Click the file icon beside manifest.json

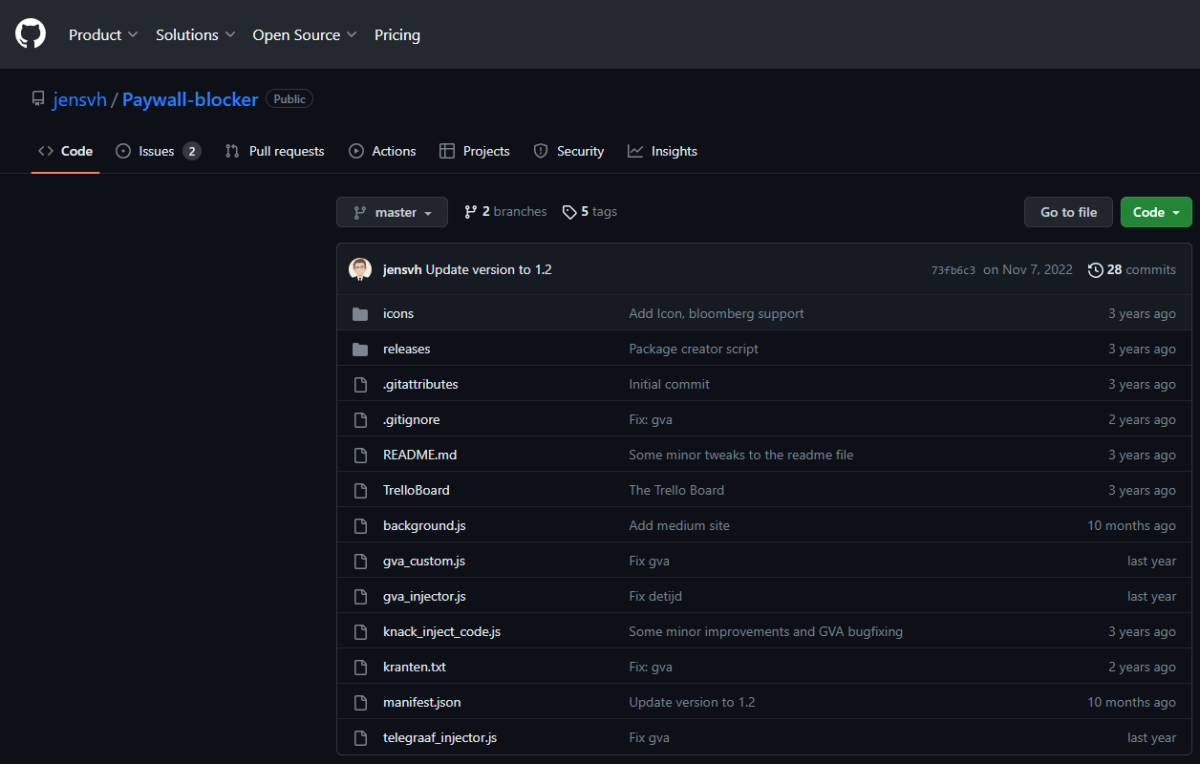(x=360, y=702)
